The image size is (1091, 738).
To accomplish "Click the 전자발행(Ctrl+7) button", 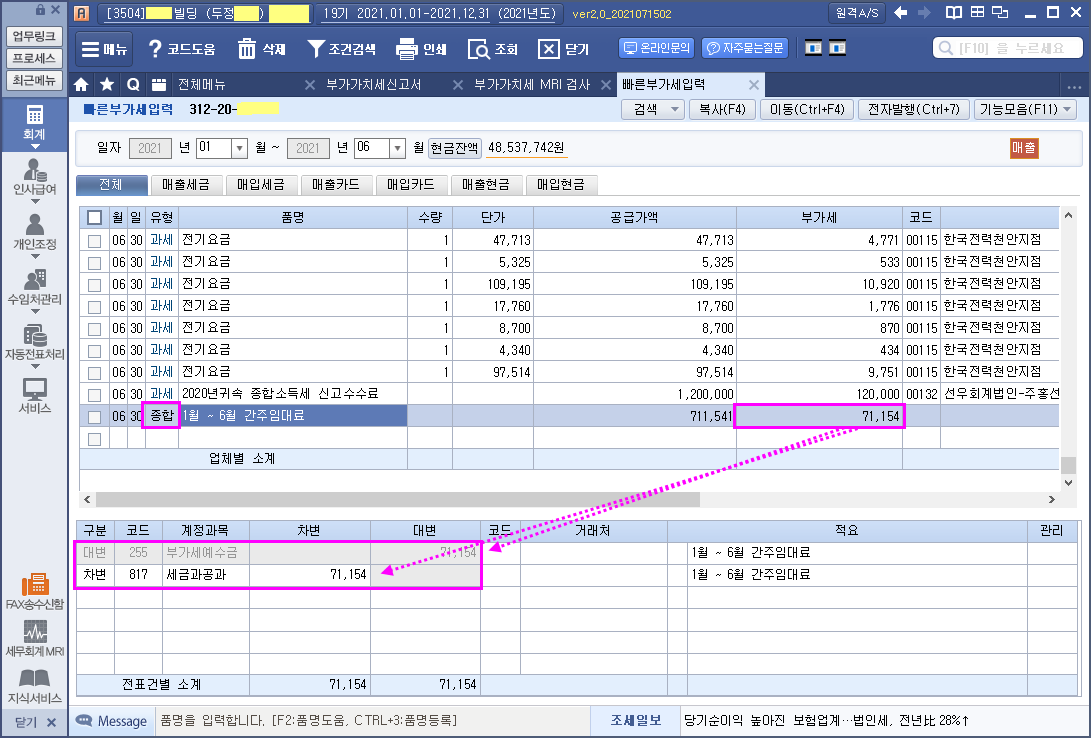I will click(912, 109).
